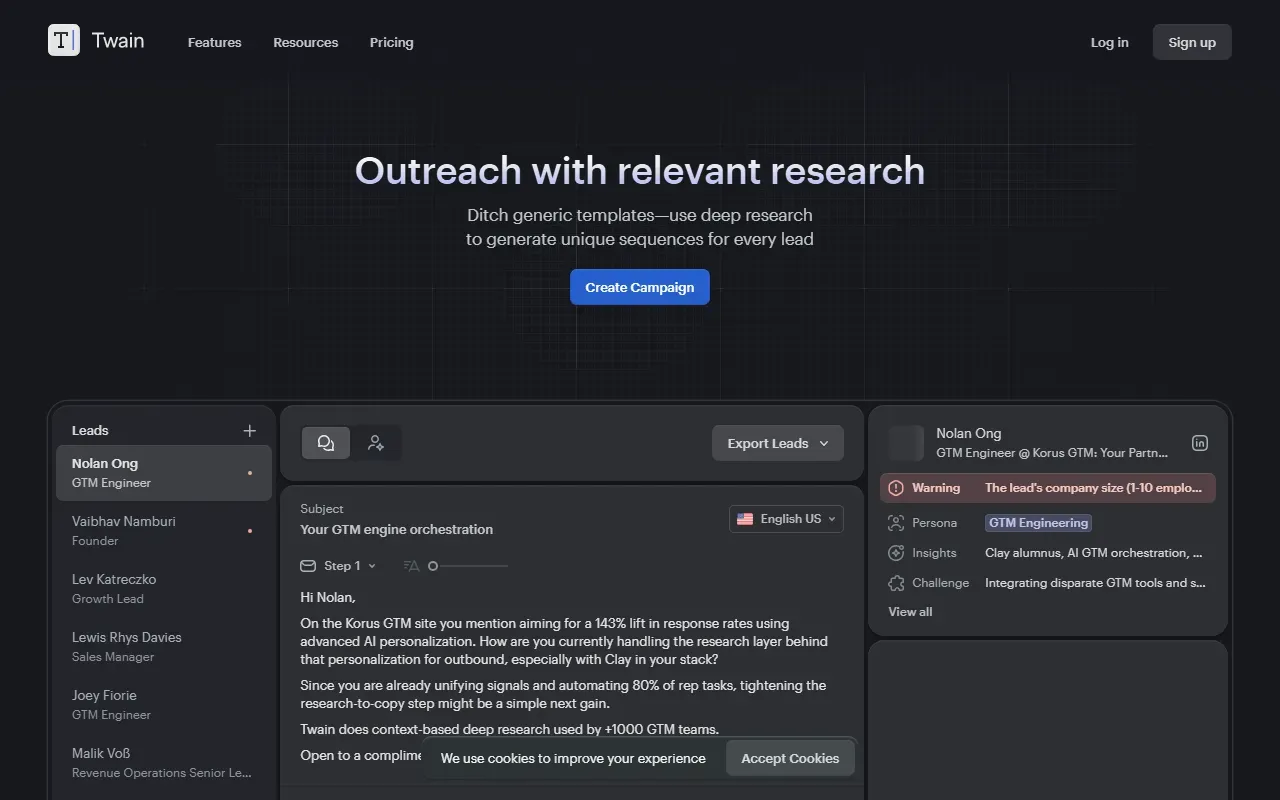1280x800 pixels.
Task: Click the Challenge text "Integrating disparate GTM tools"
Action: [1095, 583]
